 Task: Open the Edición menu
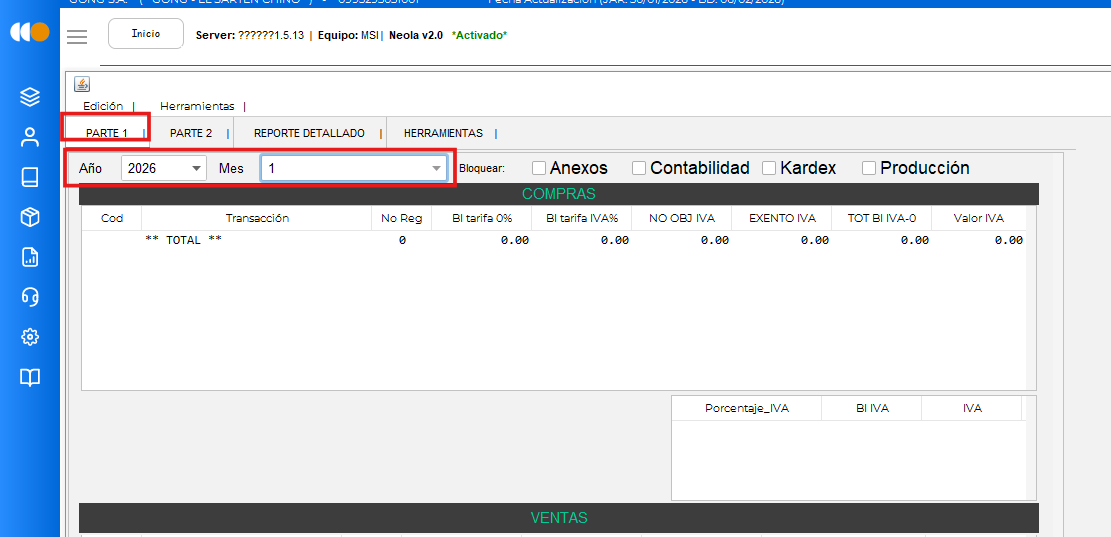(x=103, y=106)
